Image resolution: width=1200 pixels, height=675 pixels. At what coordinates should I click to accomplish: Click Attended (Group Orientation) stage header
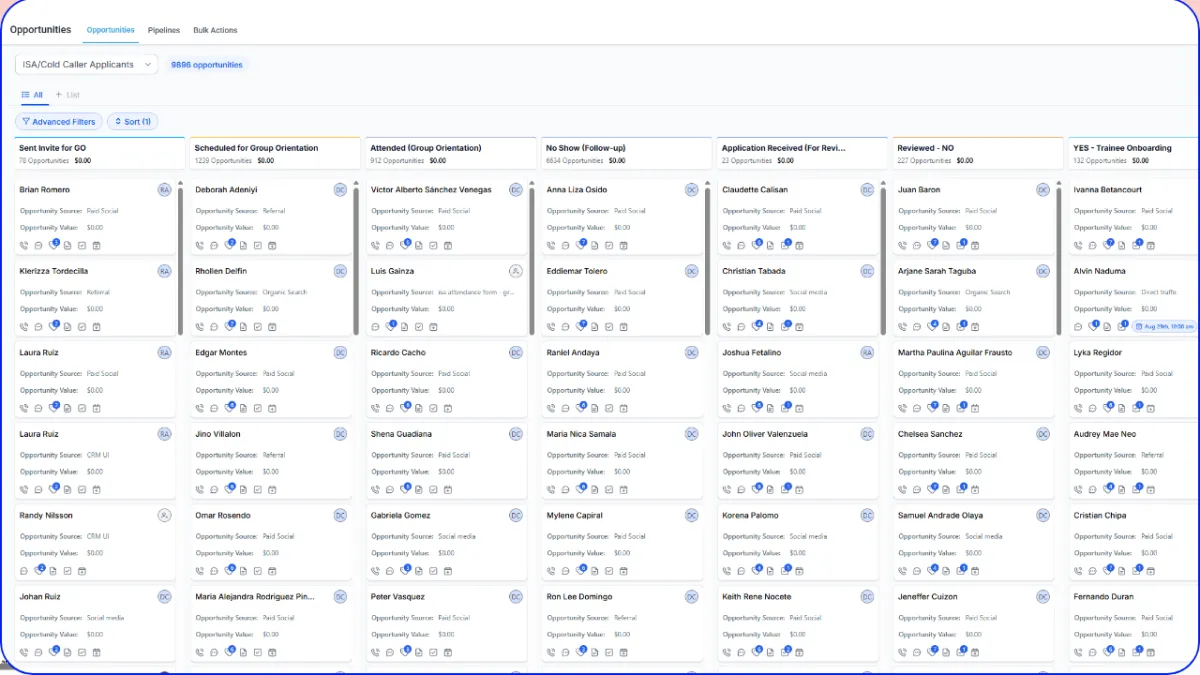coord(450,153)
